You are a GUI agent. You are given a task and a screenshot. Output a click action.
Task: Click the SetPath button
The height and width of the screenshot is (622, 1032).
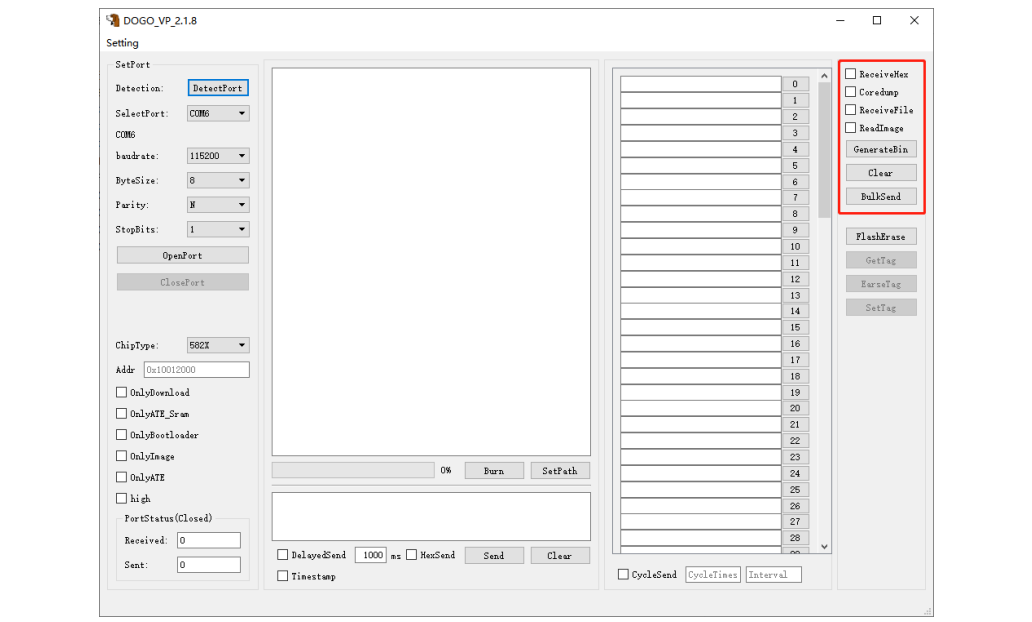point(560,471)
